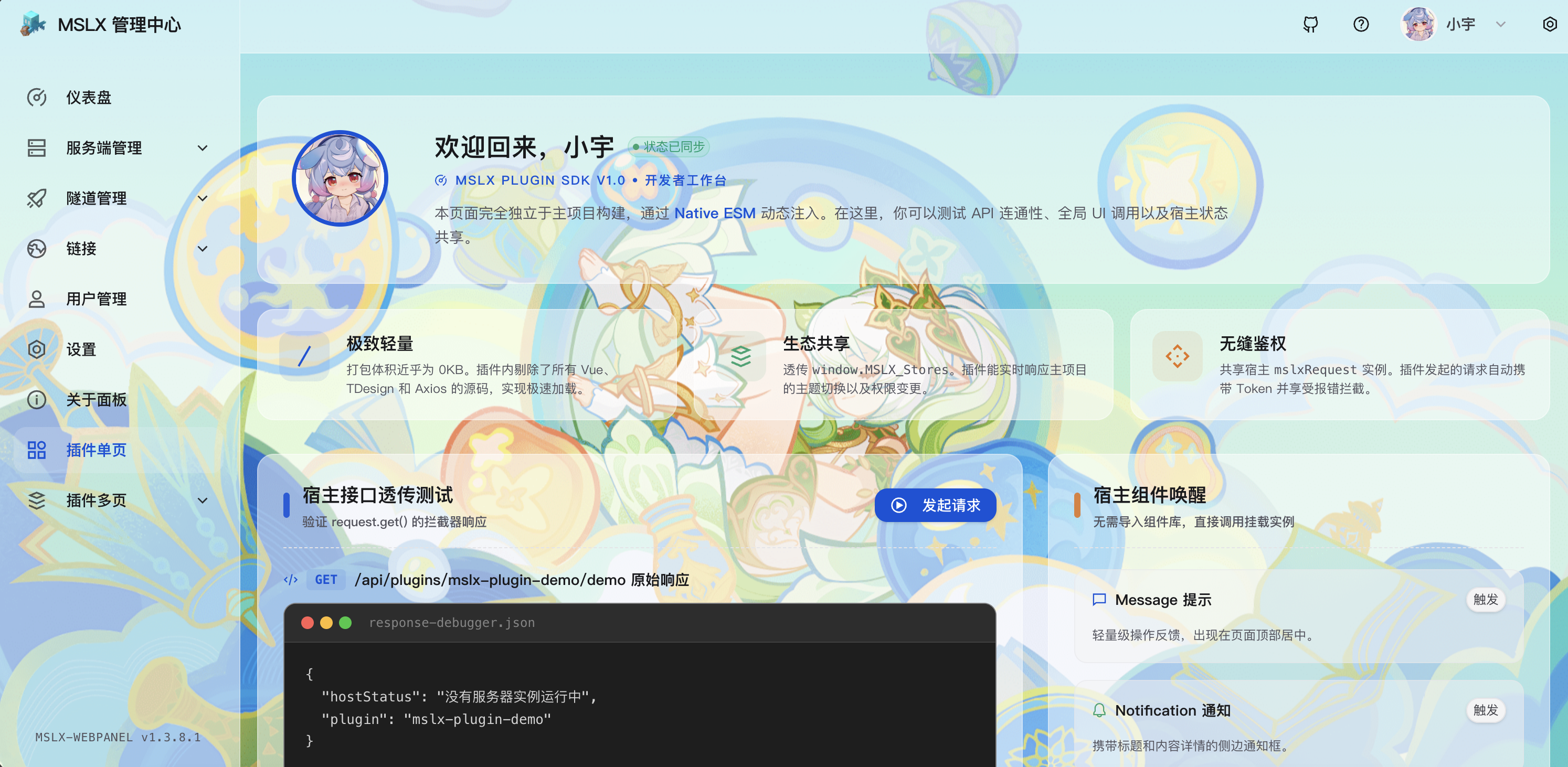Click the 发起请求 button
Image resolution: width=1568 pixels, height=767 pixels.
[935, 505]
